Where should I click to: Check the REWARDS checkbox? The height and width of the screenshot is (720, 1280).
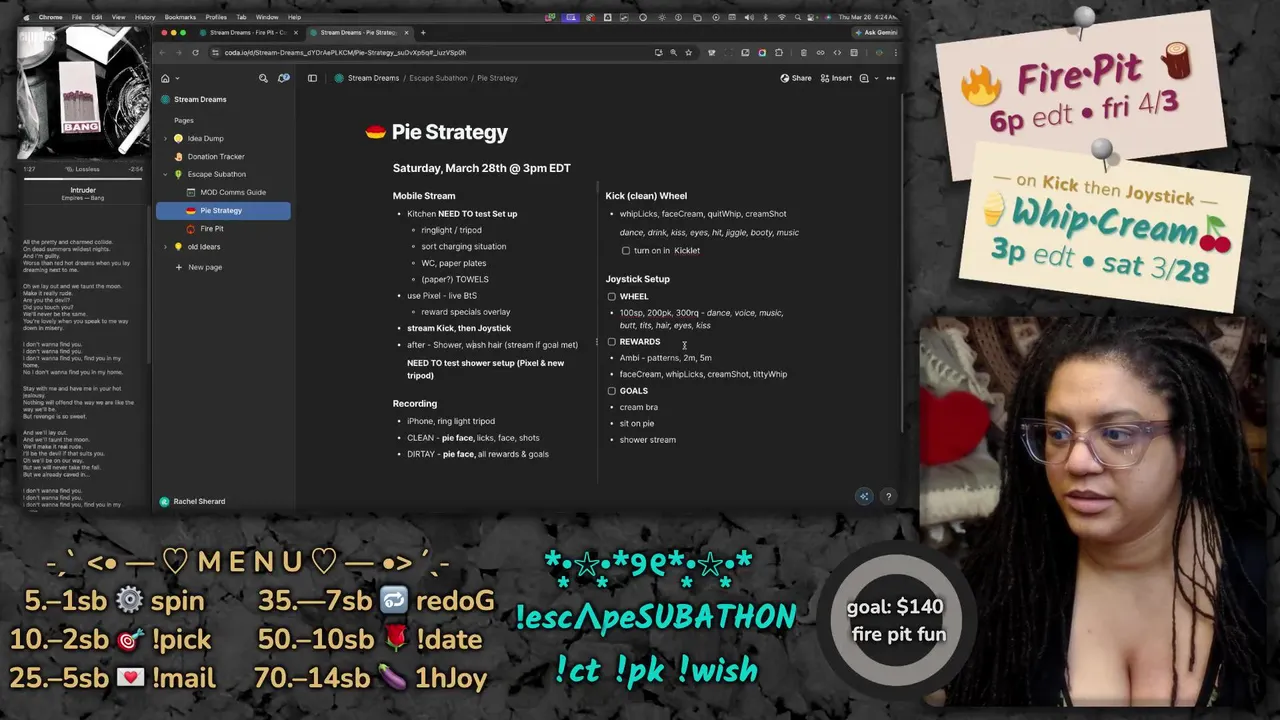(x=612, y=342)
